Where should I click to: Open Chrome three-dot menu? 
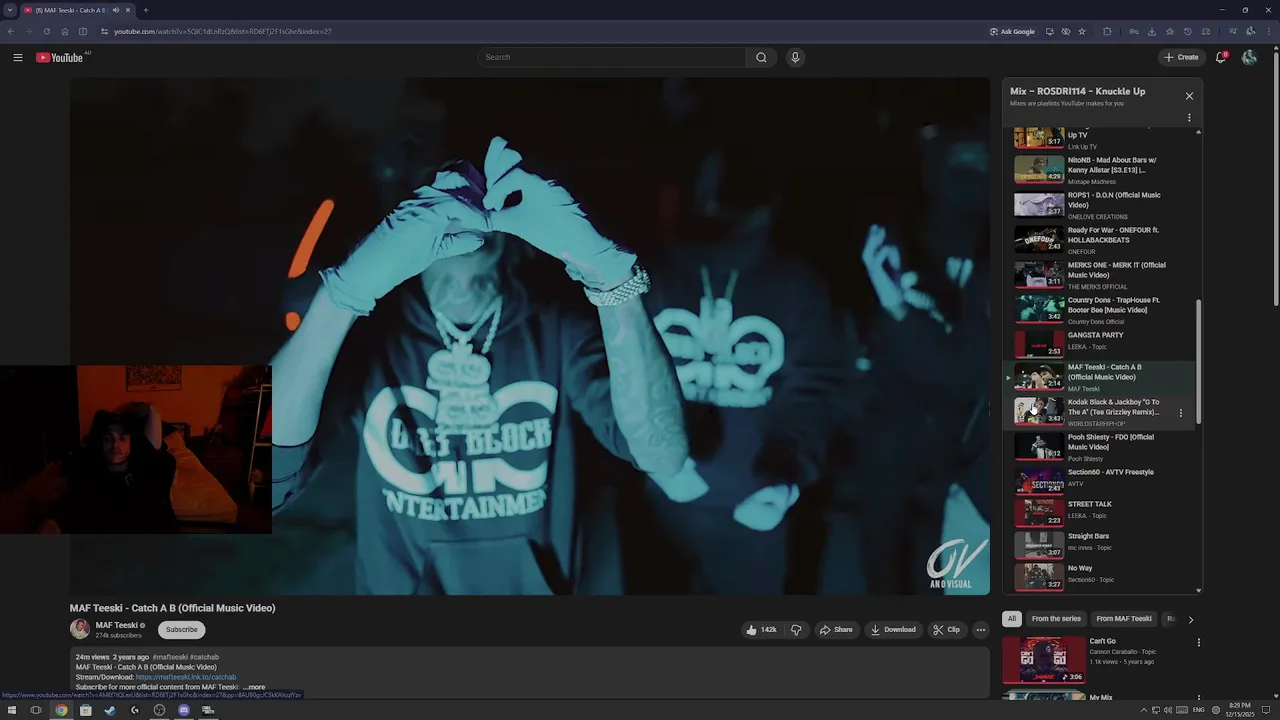(x=1269, y=31)
